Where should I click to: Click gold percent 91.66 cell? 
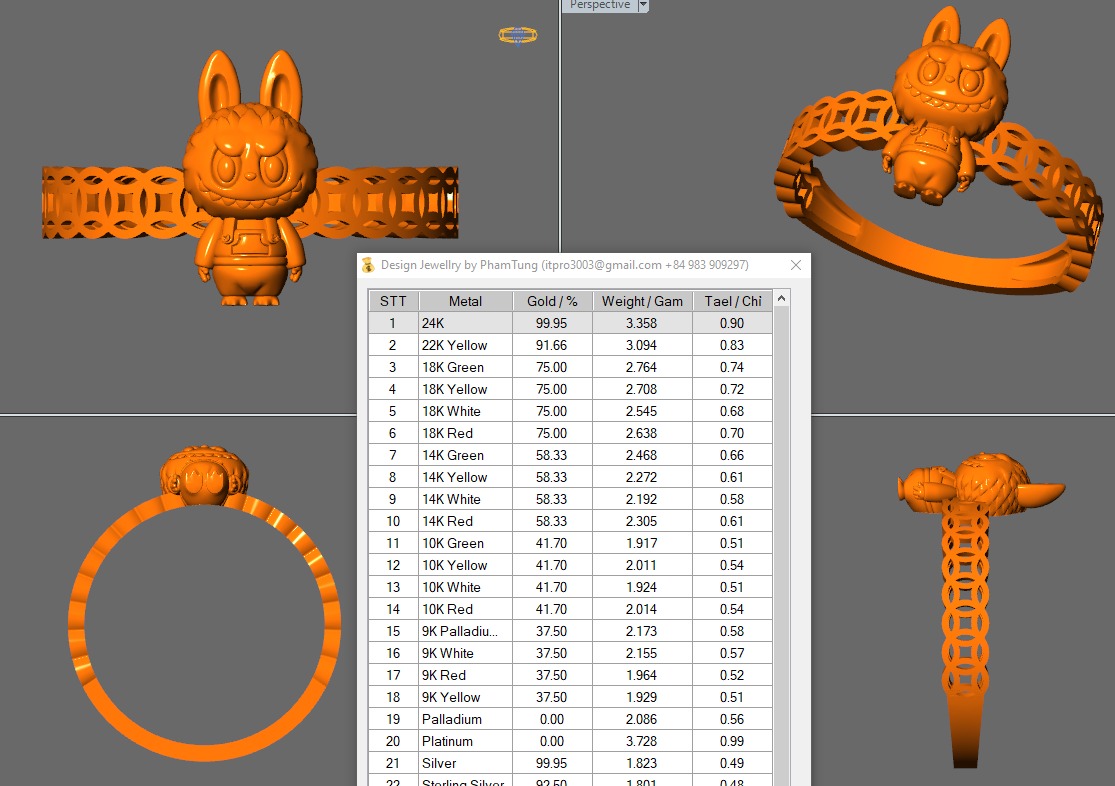pos(552,345)
